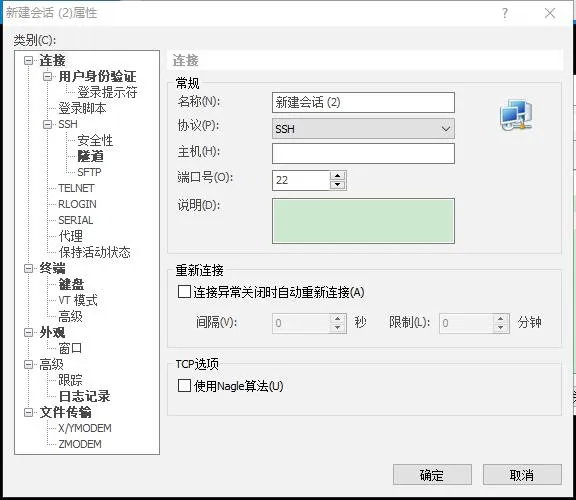Collapse the 文件传输 tree node
The width and height of the screenshot is (576, 500).
pyautogui.click(x=29, y=412)
